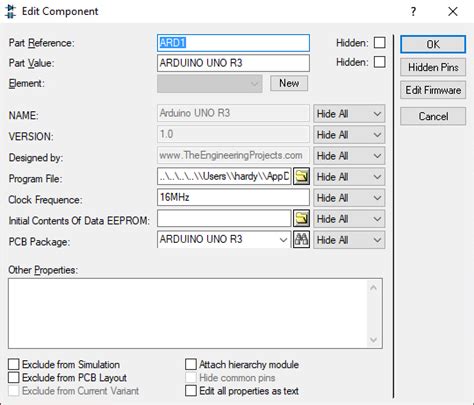
Task: Click the Part Reference field ARD1
Action: pos(233,43)
